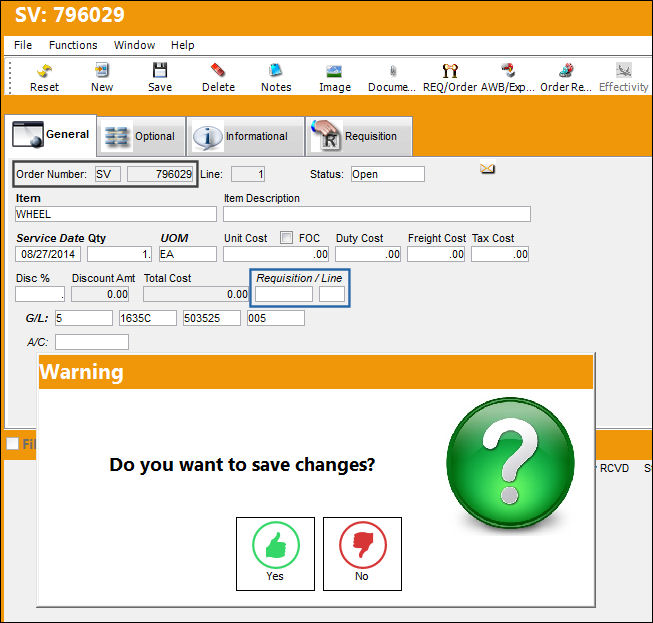
Task: Click the UOM field showing EA
Action: (x=188, y=254)
